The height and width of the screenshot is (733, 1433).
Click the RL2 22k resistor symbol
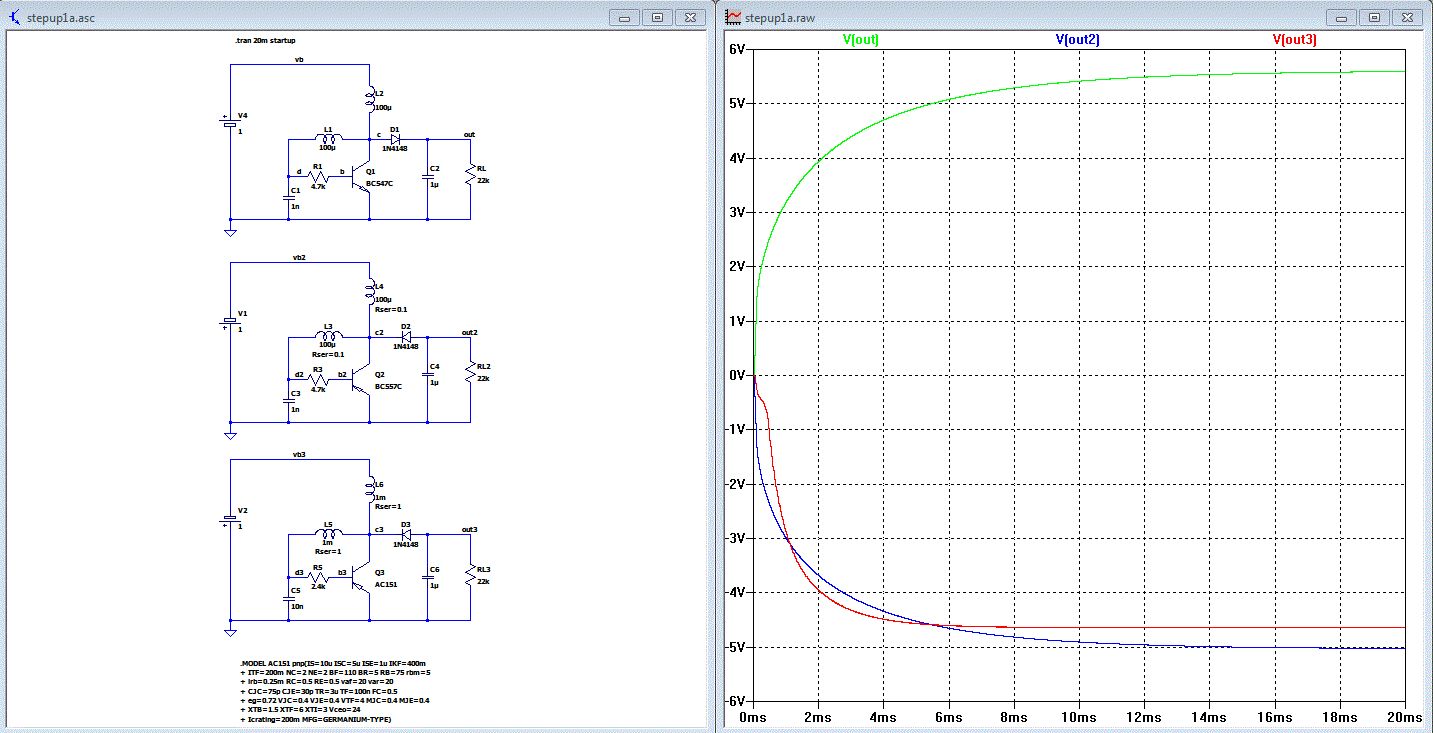click(470, 372)
